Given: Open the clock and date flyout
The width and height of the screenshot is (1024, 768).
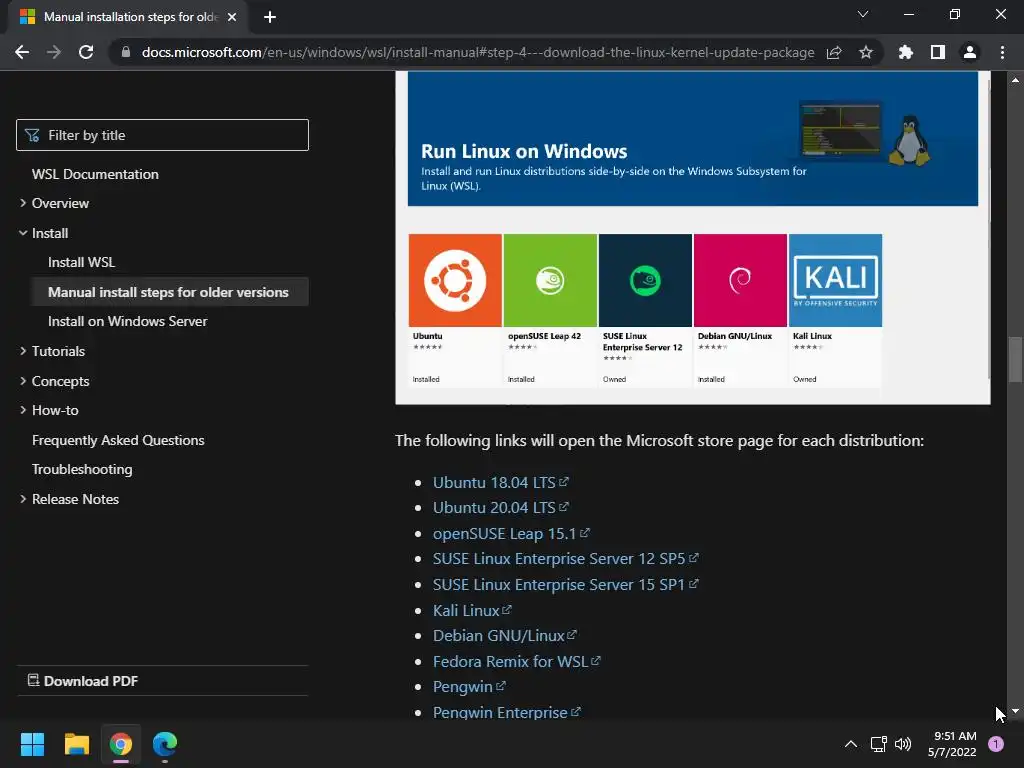Looking at the screenshot, I should 952,744.
